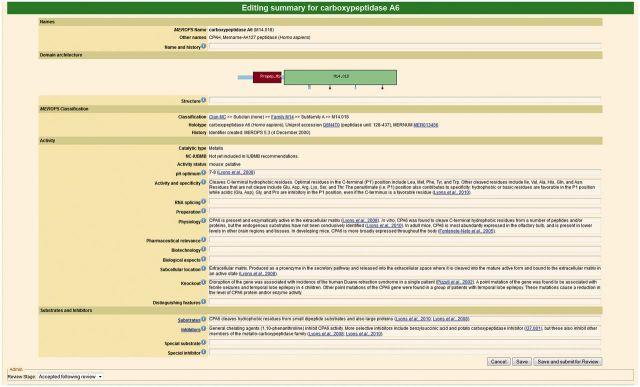The width and height of the screenshot is (640, 387).
Task: Follow the Clan MC classification link
Action: [x=217, y=117]
